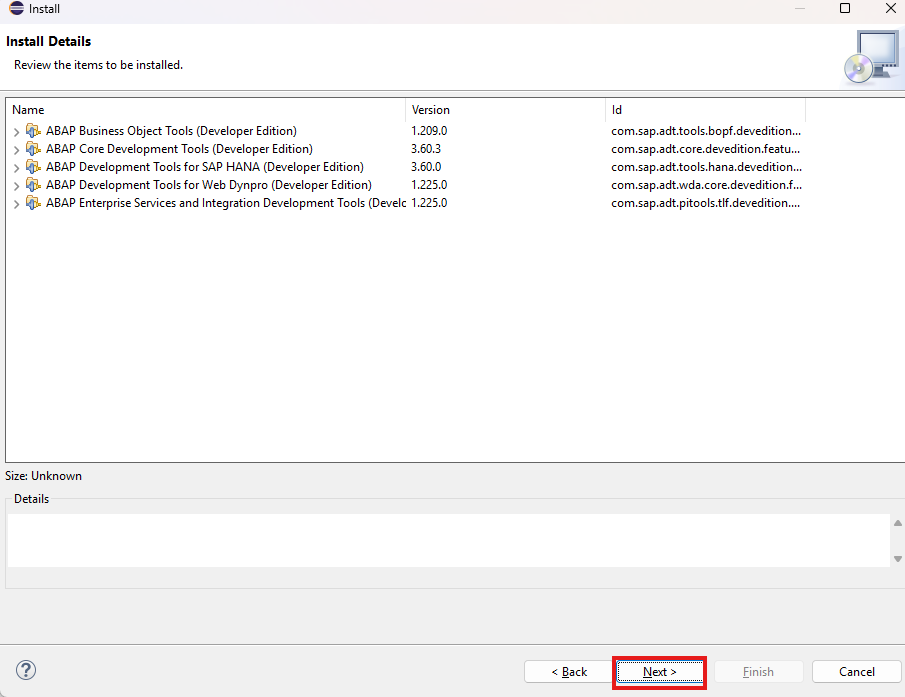The height and width of the screenshot is (697, 905).
Task: Click id com.sap.adt.core.devedition.featu...
Action: (705, 149)
